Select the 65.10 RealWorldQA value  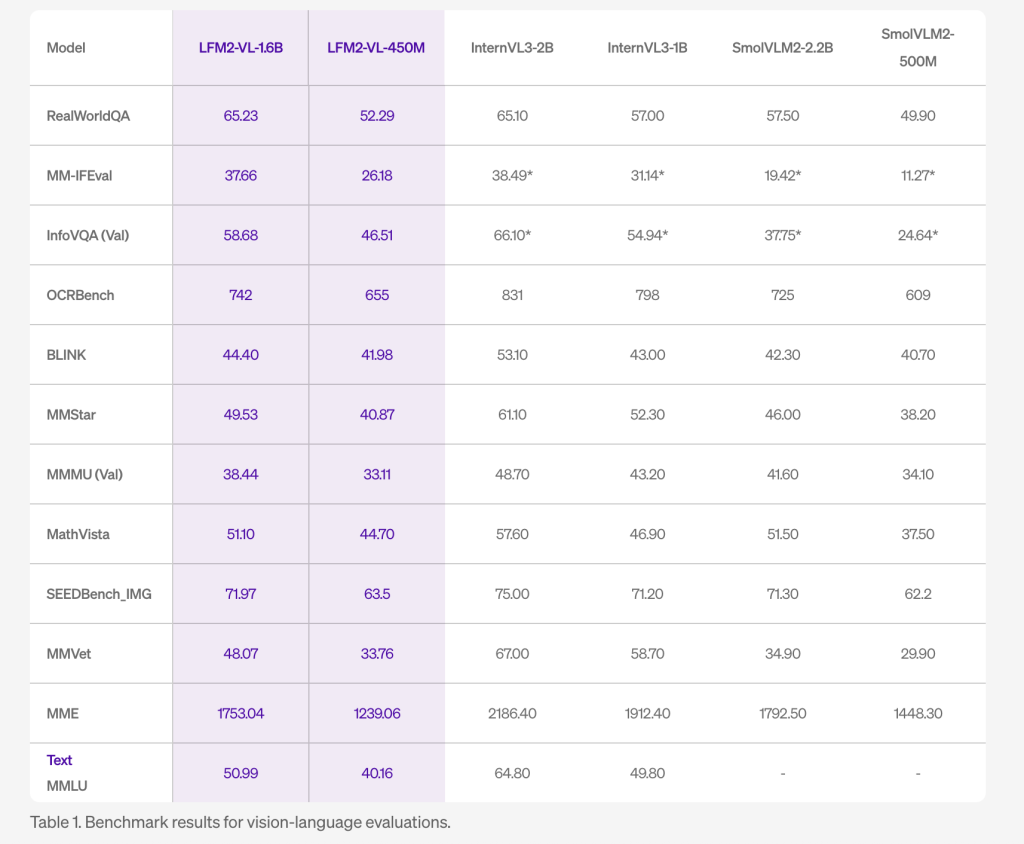click(512, 116)
